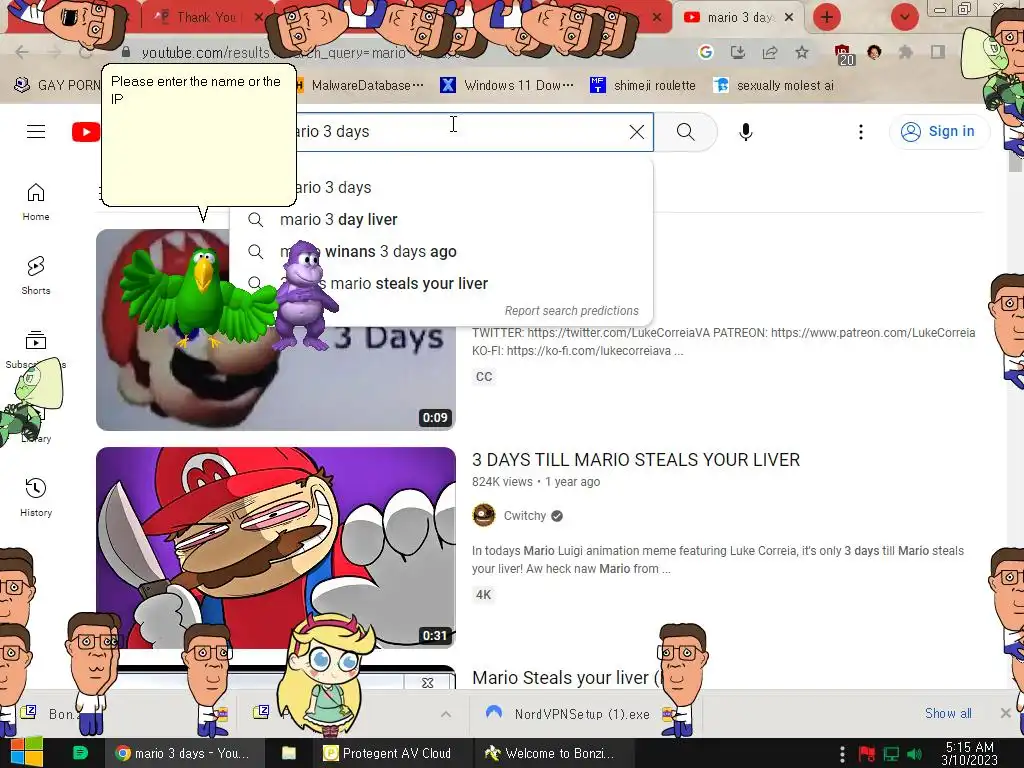The height and width of the screenshot is (768, 1024).
Task: Clear the search box with X icon
Action: [637, 132]
